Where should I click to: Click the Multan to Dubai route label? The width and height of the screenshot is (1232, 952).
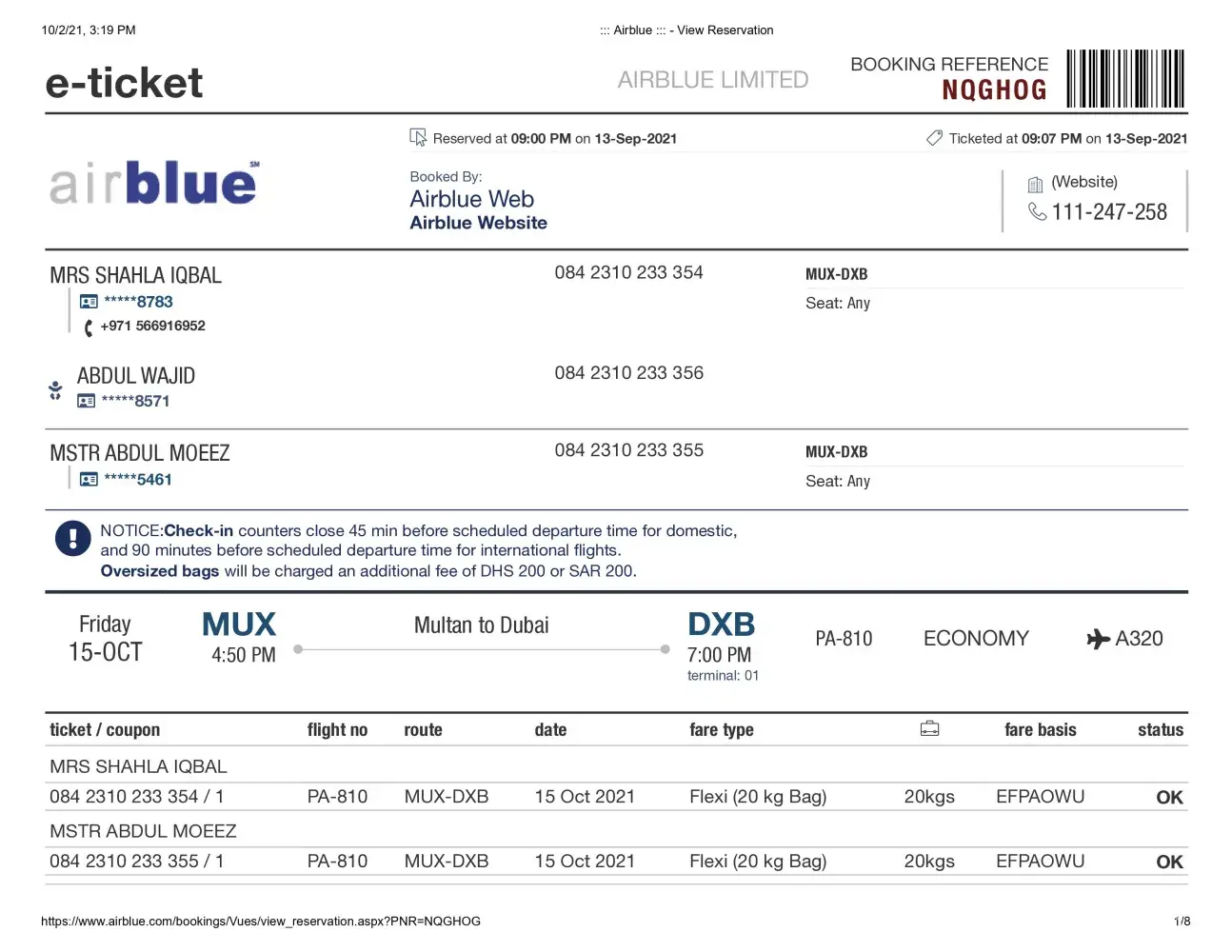(x=482, y=625)
